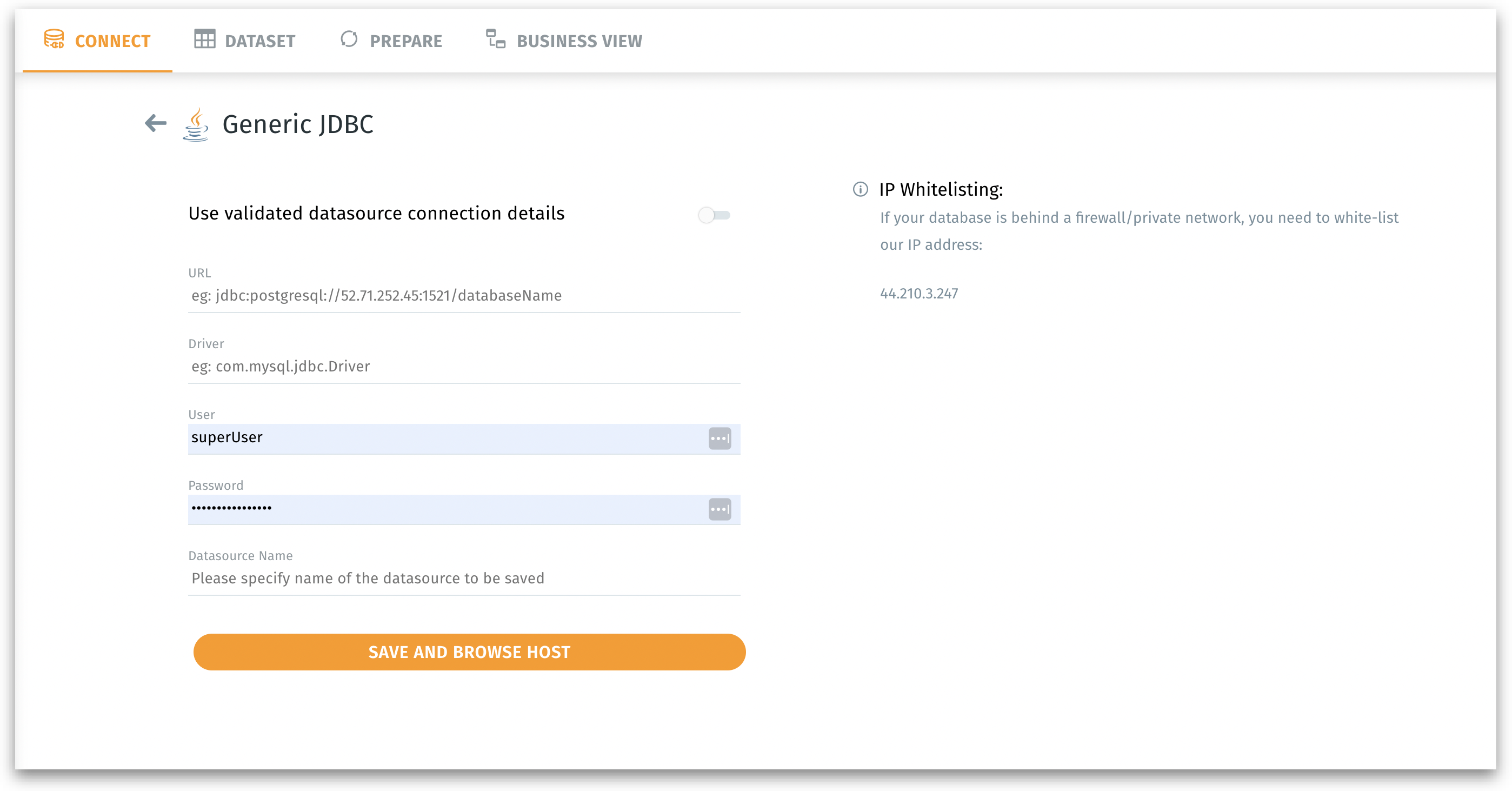Click the Java logo icon

coord(196,124)
